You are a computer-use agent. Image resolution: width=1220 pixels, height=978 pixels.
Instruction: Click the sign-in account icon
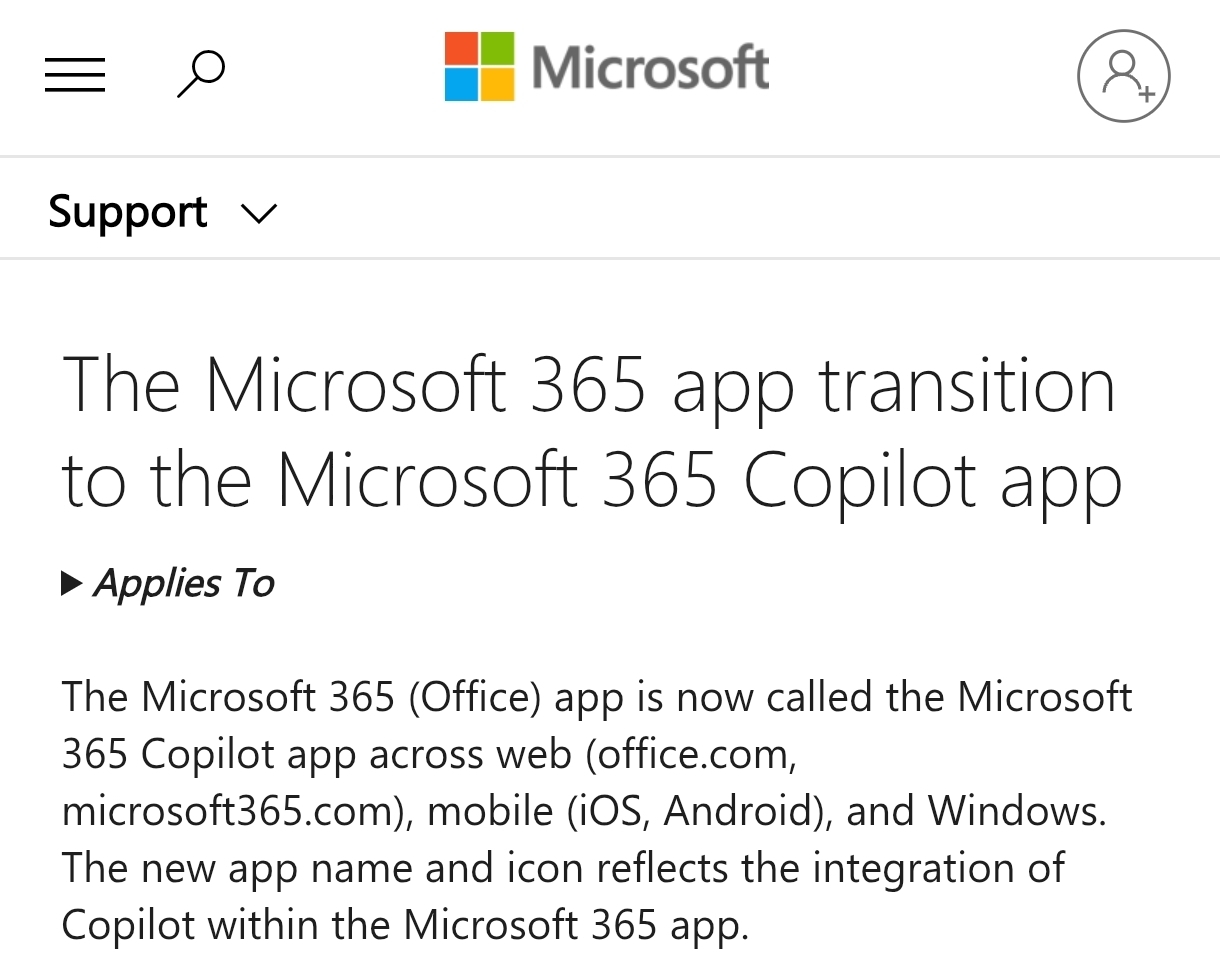click(1123, 76)
